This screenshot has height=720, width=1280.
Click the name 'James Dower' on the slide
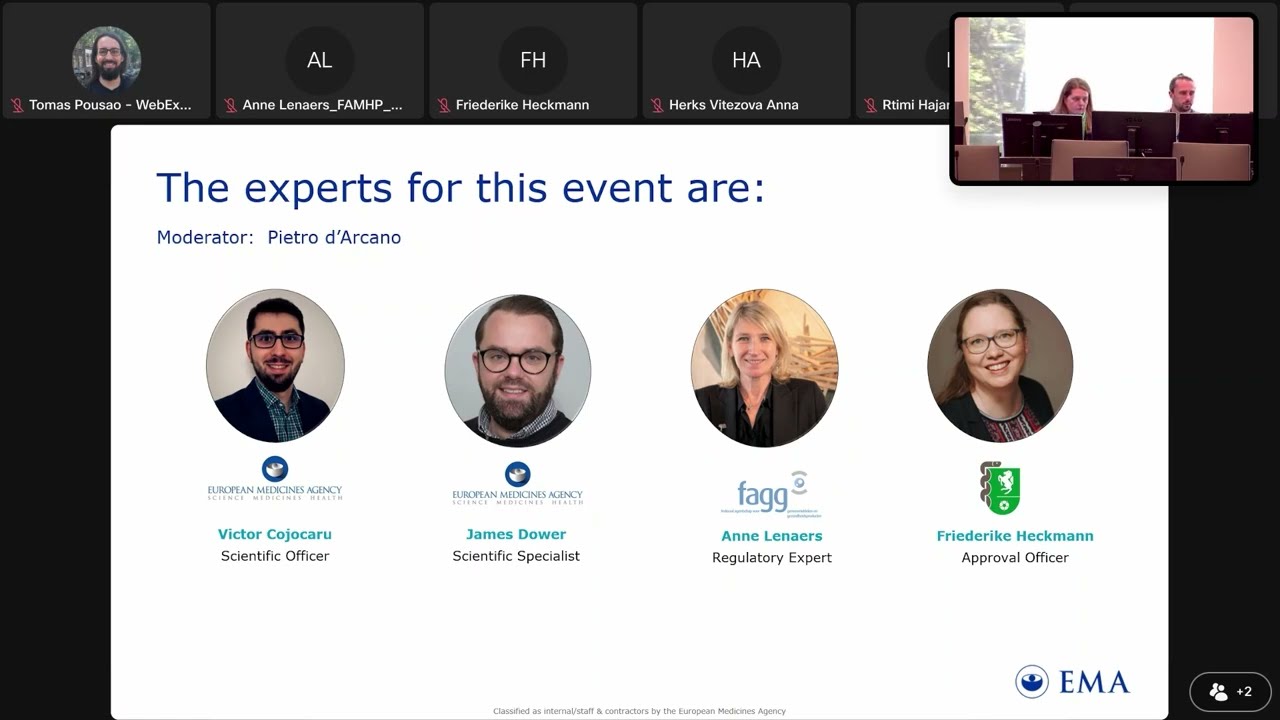(x=516, y=534)
